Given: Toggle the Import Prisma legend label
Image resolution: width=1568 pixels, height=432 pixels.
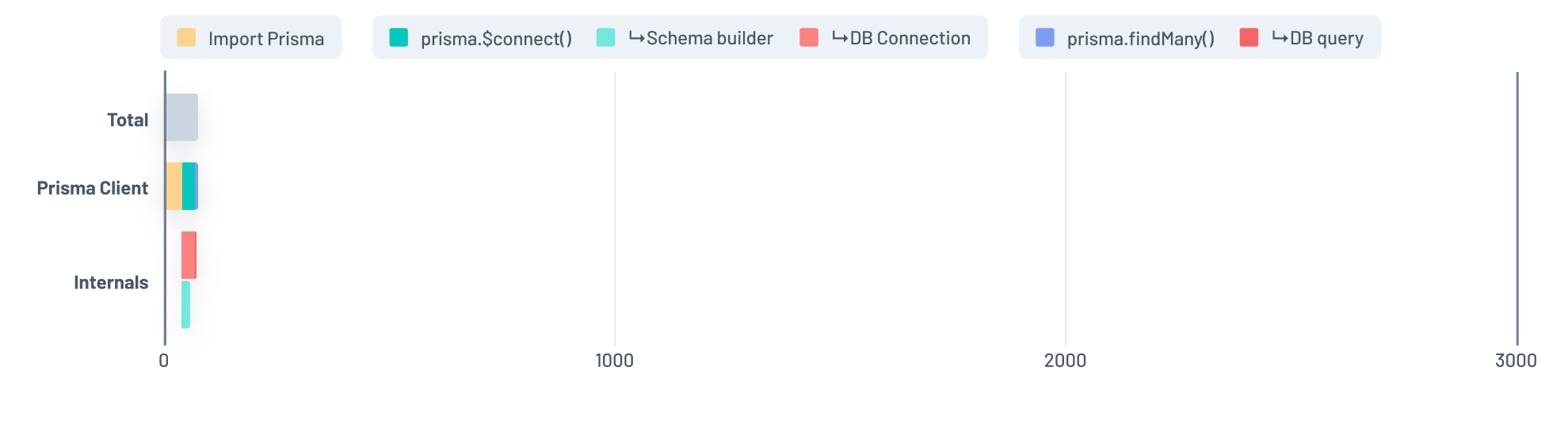Looking at the screenshot, I should (266, 39).
